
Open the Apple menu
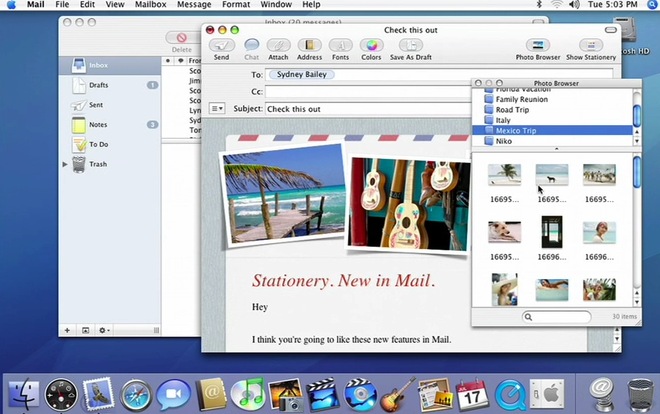(x=11, y=5)
